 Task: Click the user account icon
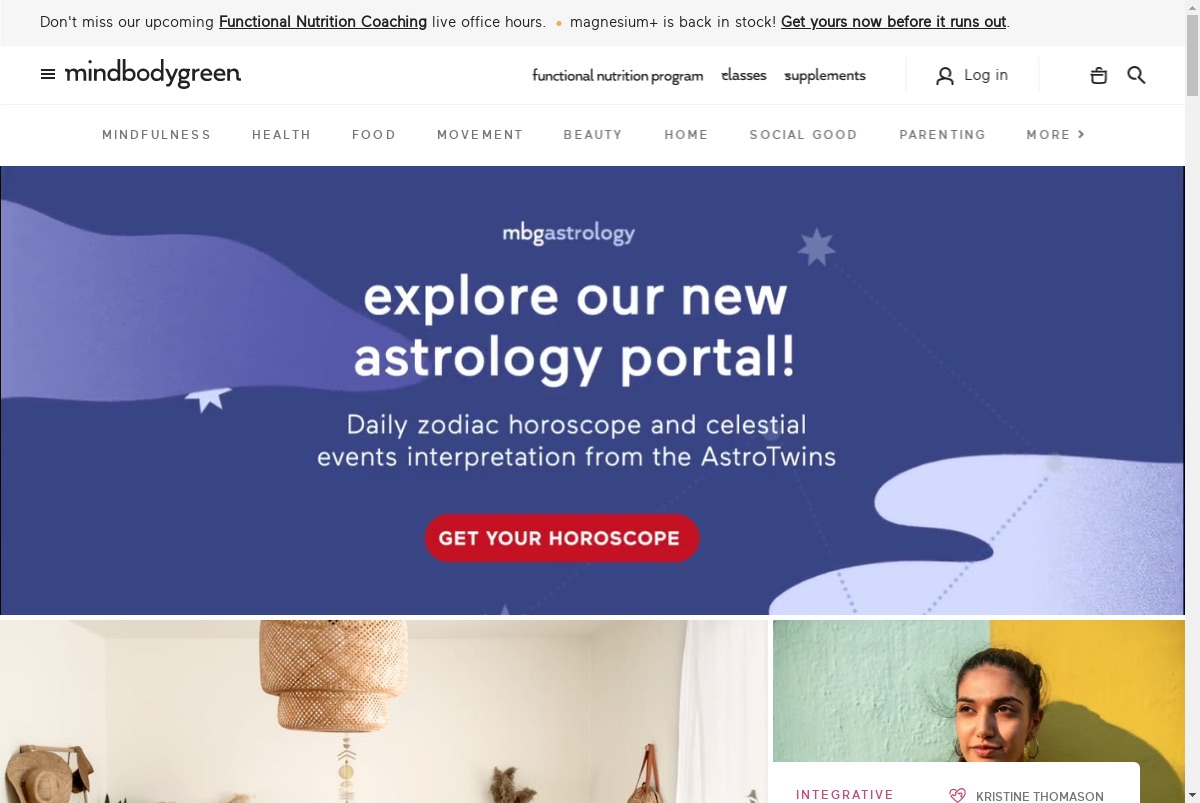[945, 76]
